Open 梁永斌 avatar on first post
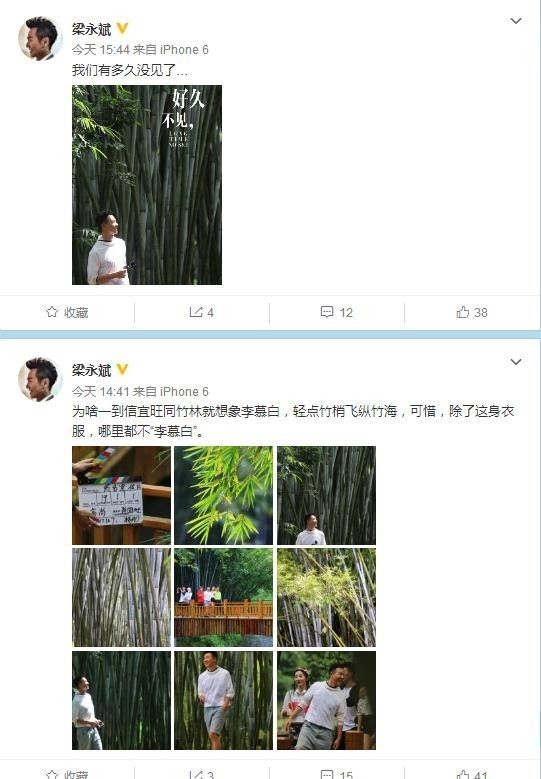541x779 pixels. (x=40, y=39)
